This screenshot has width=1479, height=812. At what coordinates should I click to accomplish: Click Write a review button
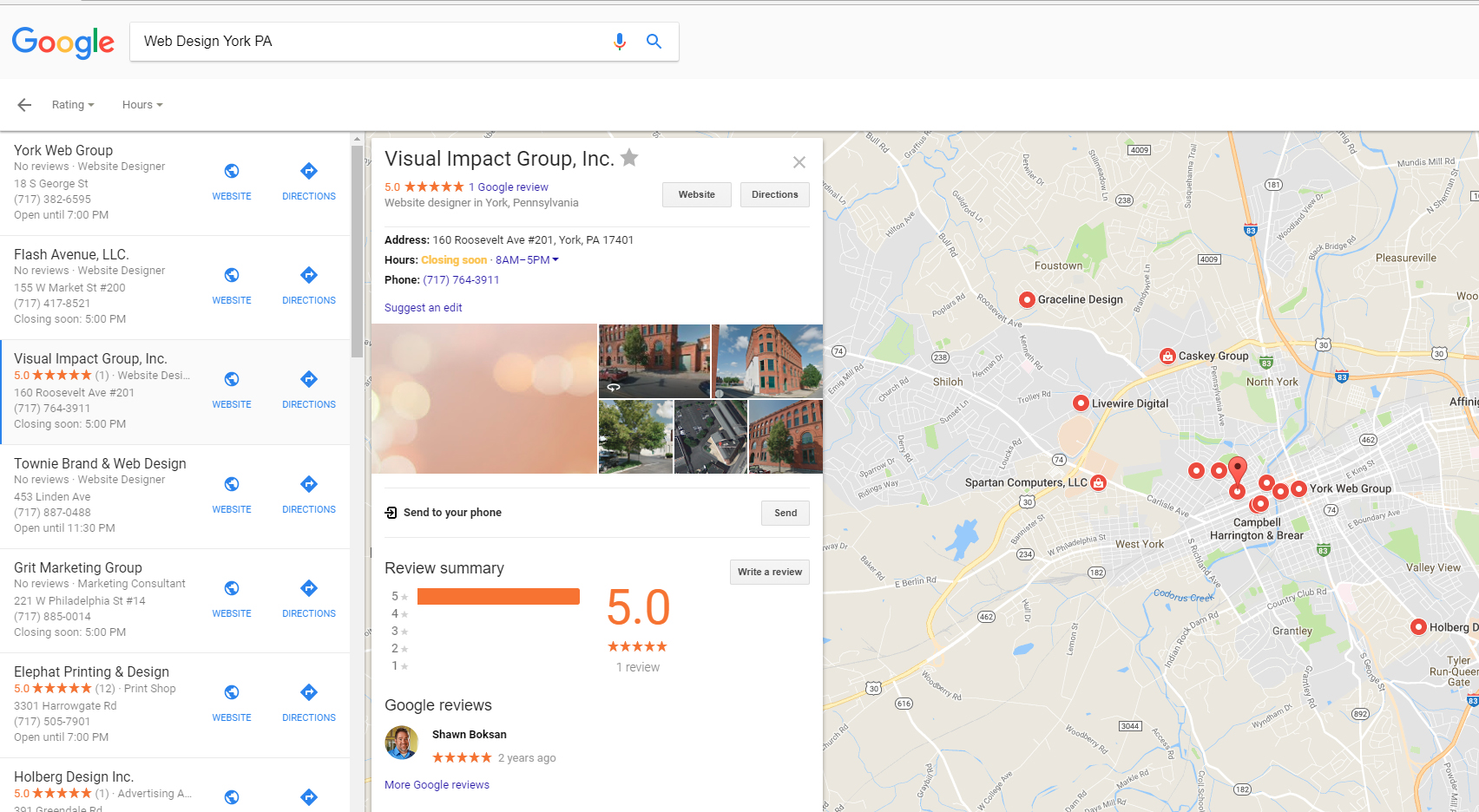pyautogui.click(x=770, y=572)
